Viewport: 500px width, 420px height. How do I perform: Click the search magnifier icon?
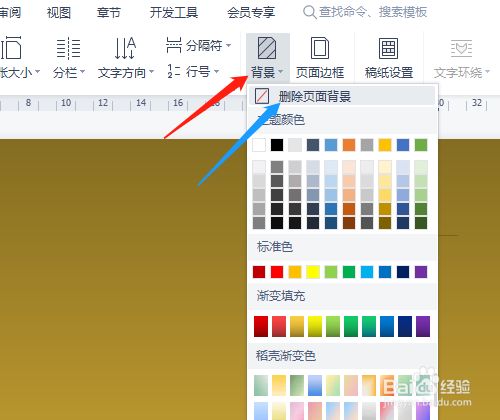coord(309,12)
